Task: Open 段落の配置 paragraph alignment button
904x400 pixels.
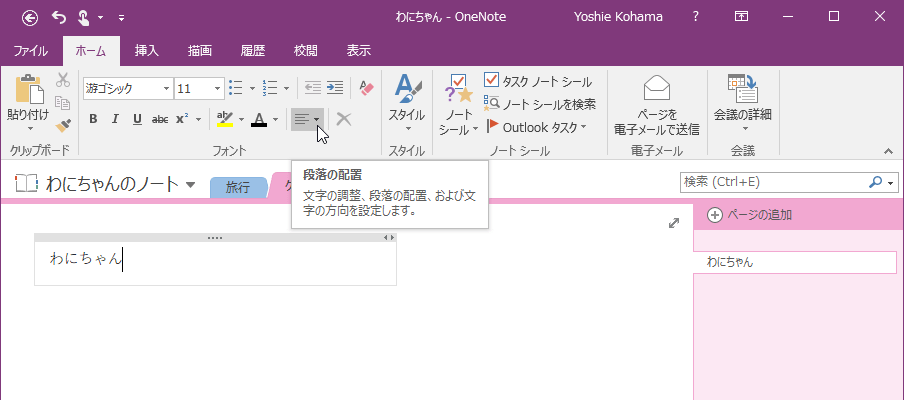Action: pyautogui.click(x=307, y=119)
